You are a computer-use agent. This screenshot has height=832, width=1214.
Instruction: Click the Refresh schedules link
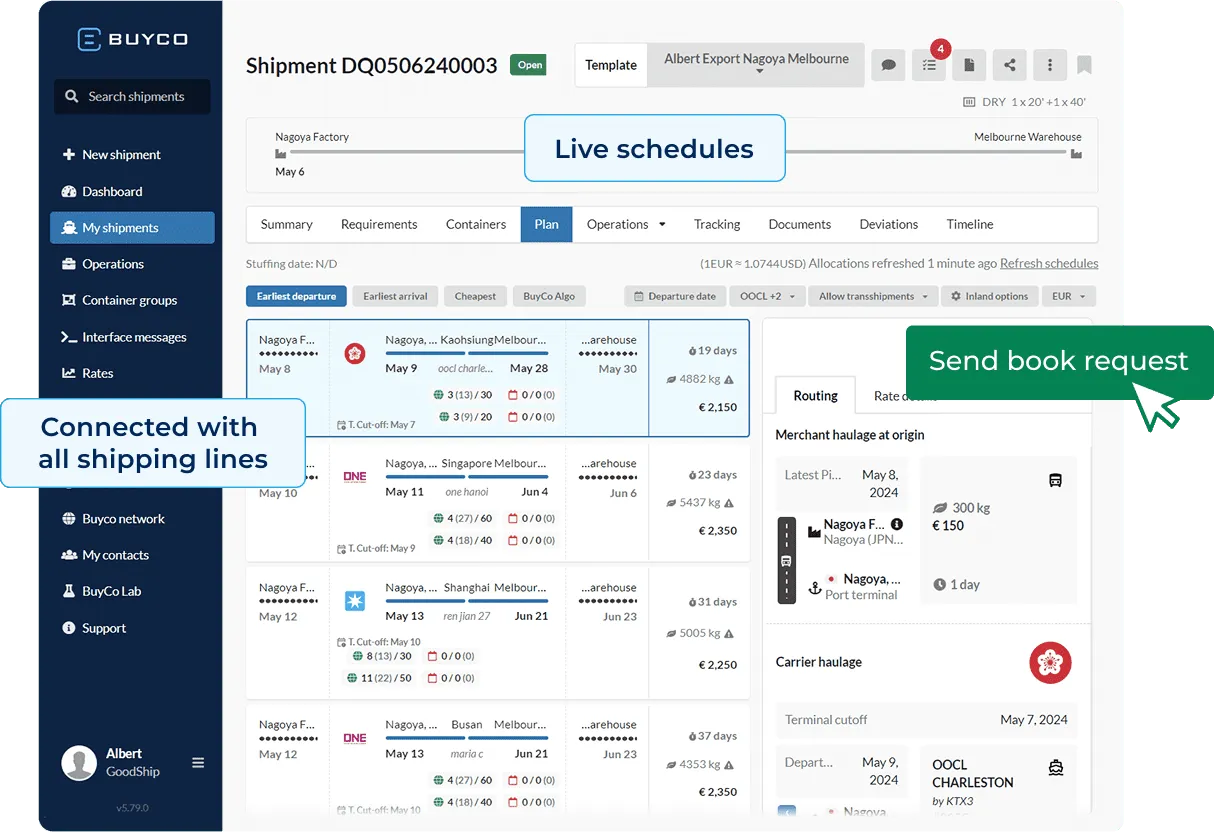[1049, 264]
